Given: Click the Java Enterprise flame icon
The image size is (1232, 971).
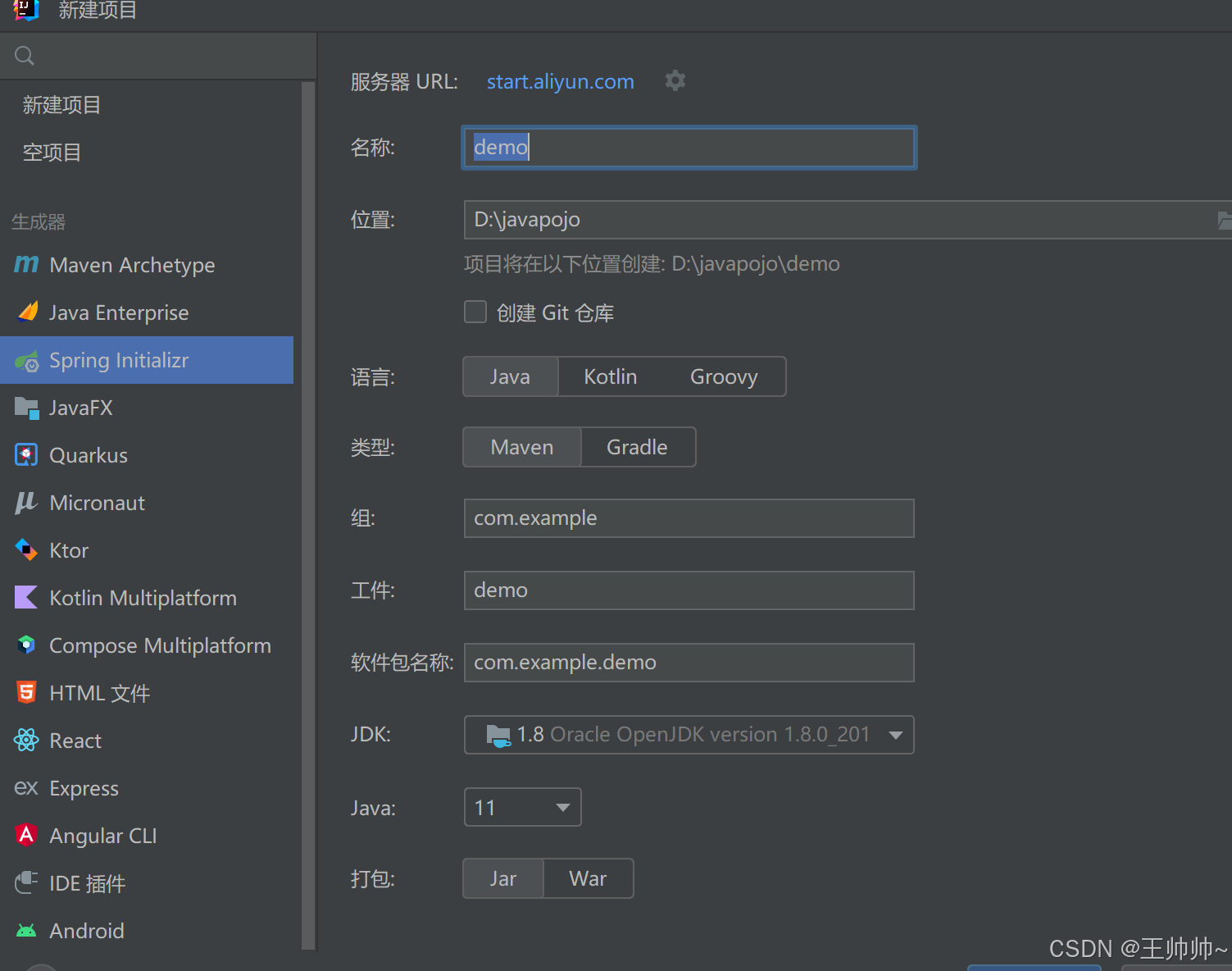Looking at the screenshot, I should 28,312.
